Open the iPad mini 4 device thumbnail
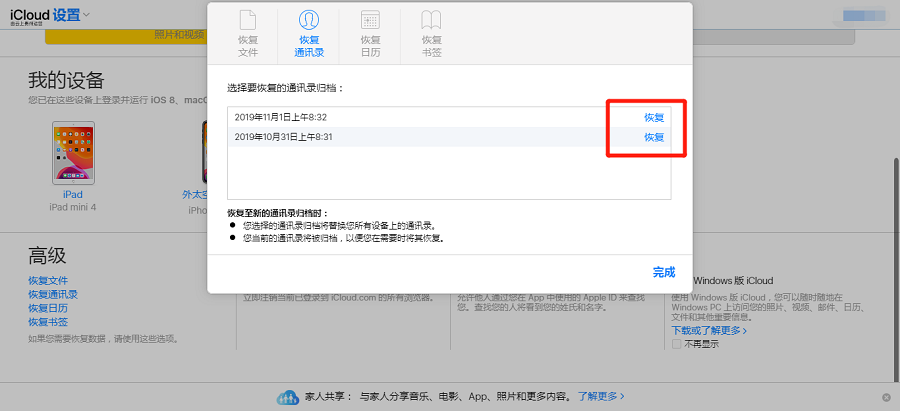The image size is (900, 411). tap(73, 153)
